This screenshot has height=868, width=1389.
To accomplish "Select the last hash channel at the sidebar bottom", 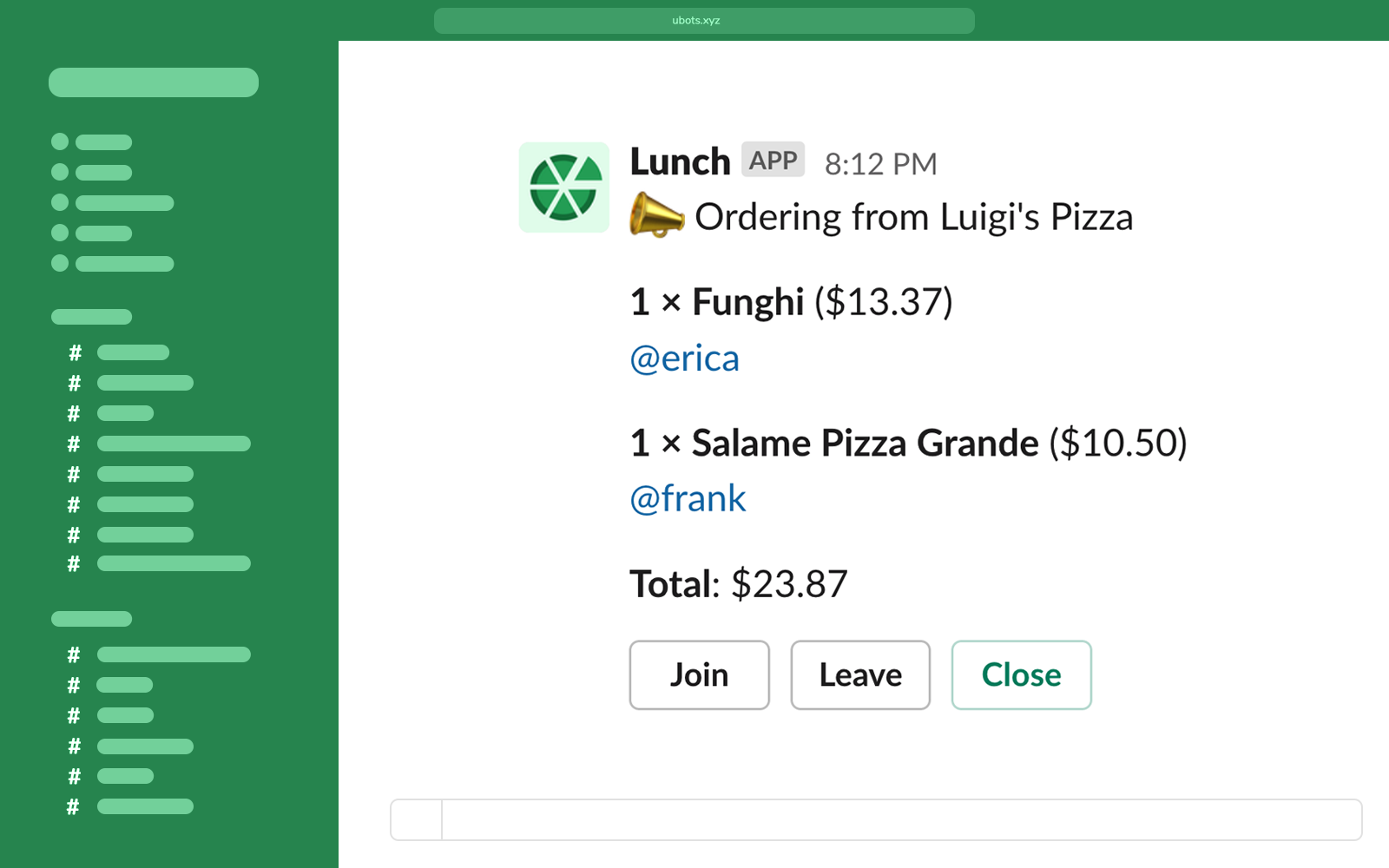I will coord(144,806).
